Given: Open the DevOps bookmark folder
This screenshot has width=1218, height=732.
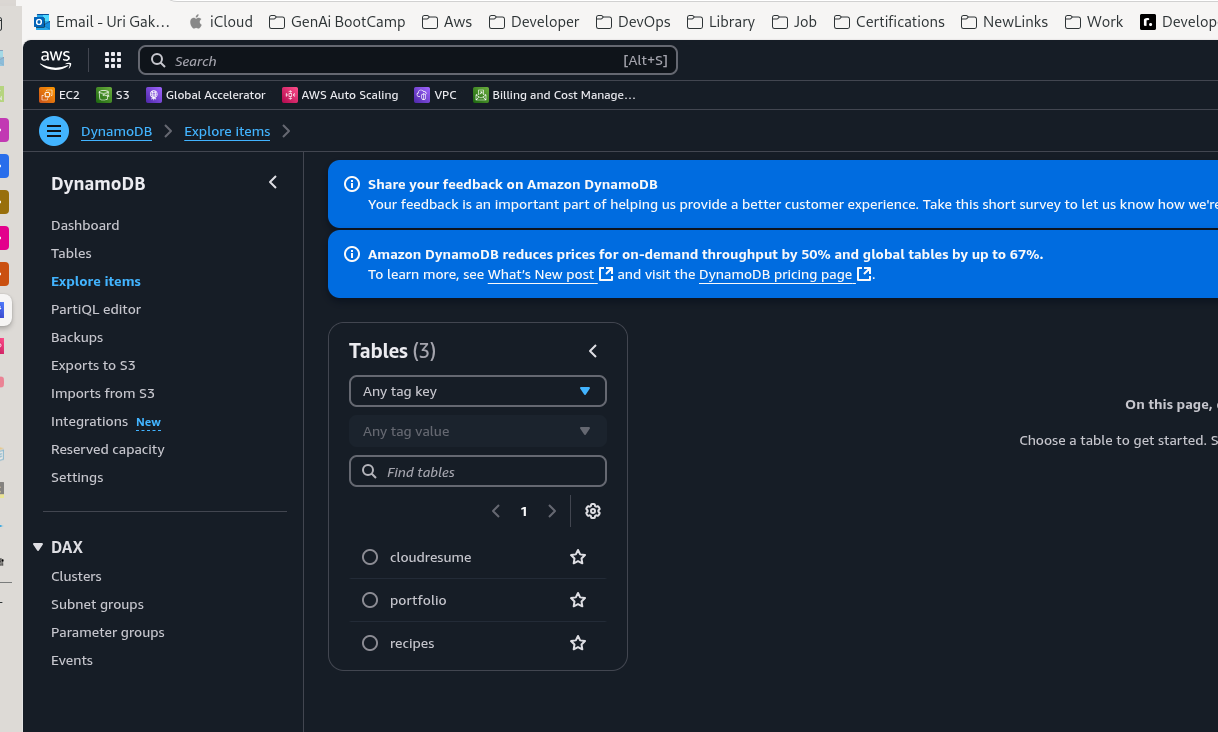Looking at the screenshot, I should point(632,21).
